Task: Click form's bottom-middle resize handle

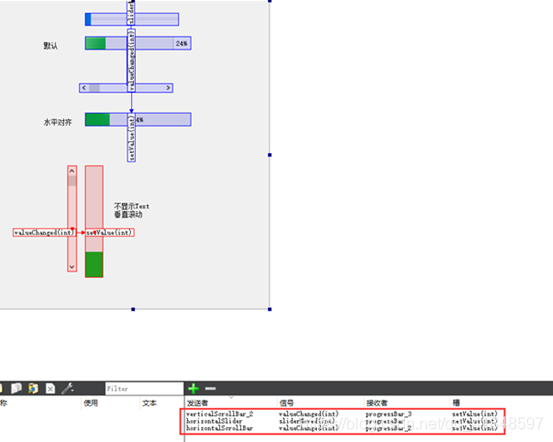Action: 133,309
